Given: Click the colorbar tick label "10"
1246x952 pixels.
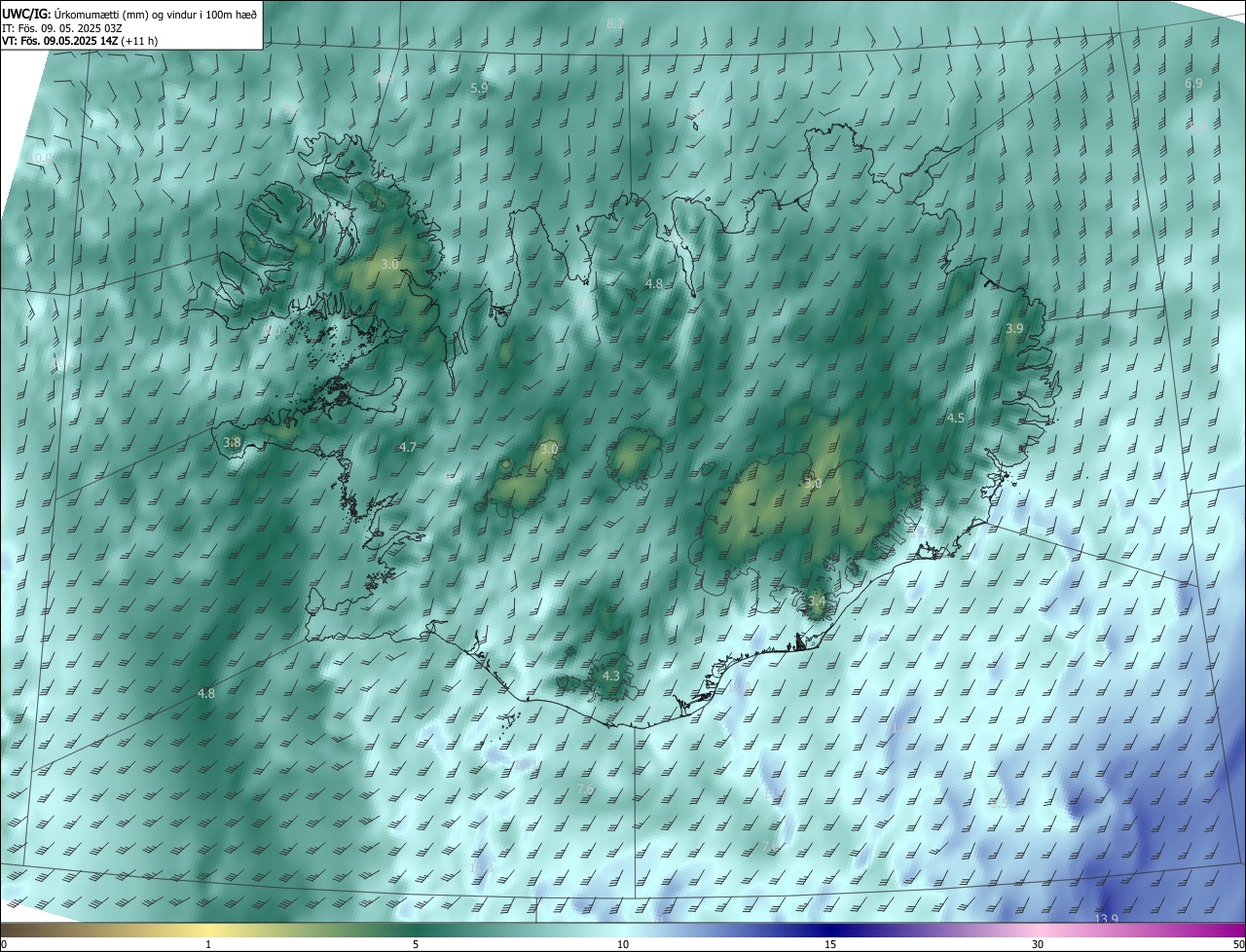Looking at the screenshot, I should pyautogui.click(x=623, y=944).
